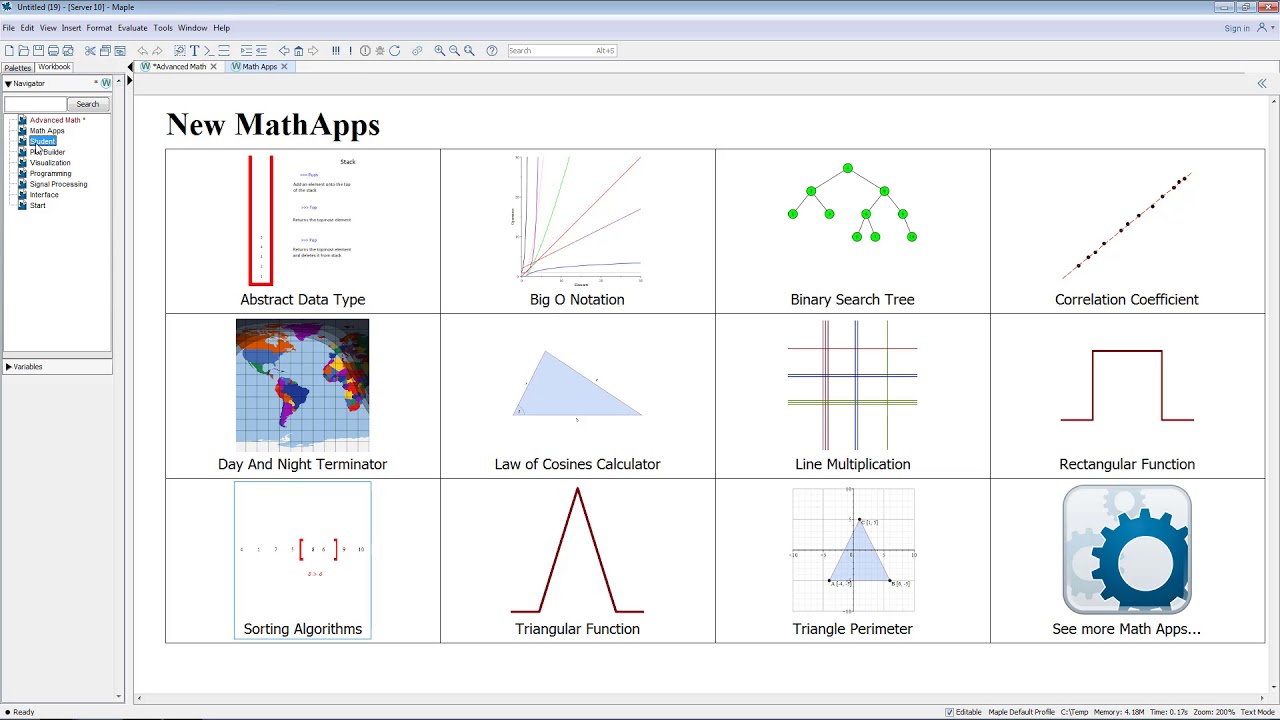
Task: Click the Print icon in toolbar
Action: (53, 50)
